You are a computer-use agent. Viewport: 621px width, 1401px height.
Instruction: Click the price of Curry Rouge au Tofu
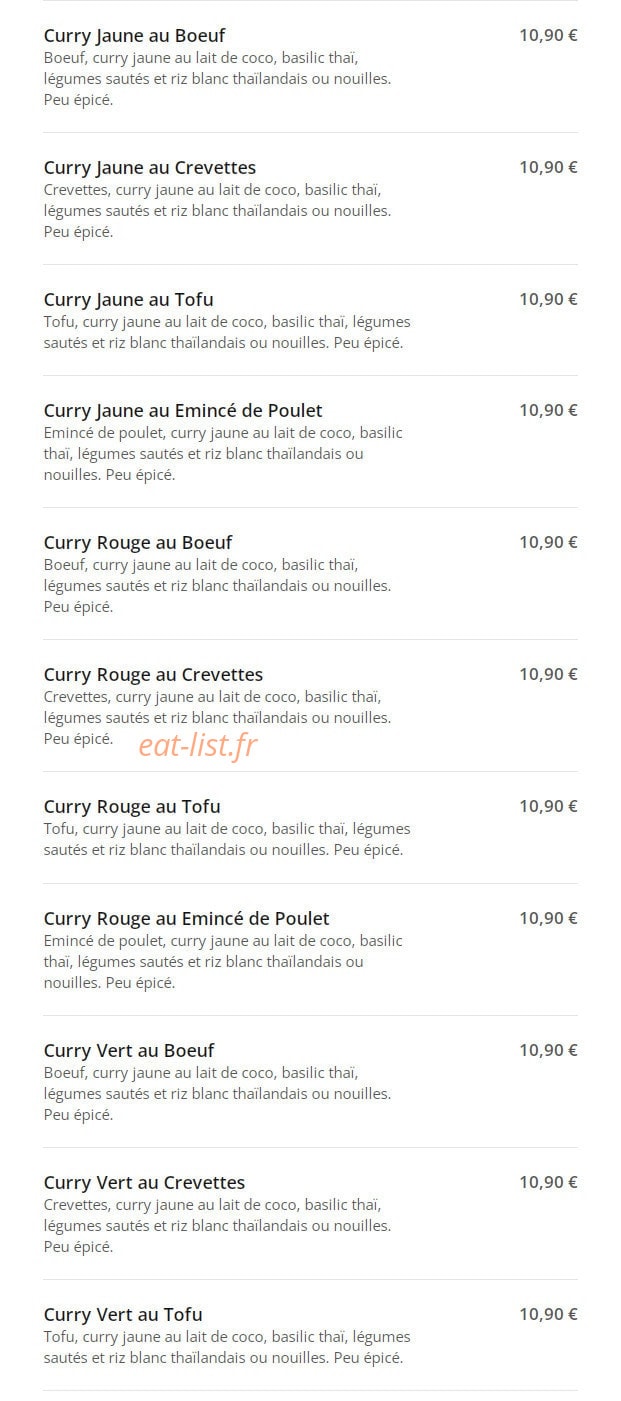pos(548,807)
